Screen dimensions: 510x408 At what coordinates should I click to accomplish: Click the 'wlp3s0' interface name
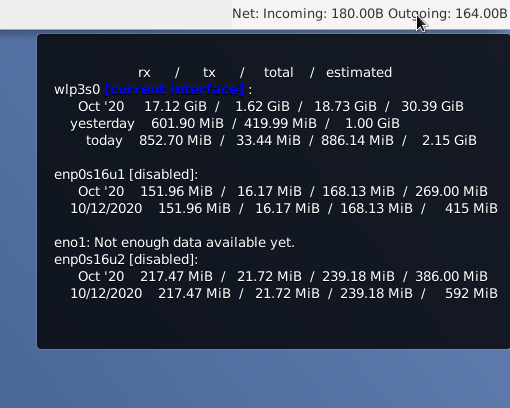(77, 90)
